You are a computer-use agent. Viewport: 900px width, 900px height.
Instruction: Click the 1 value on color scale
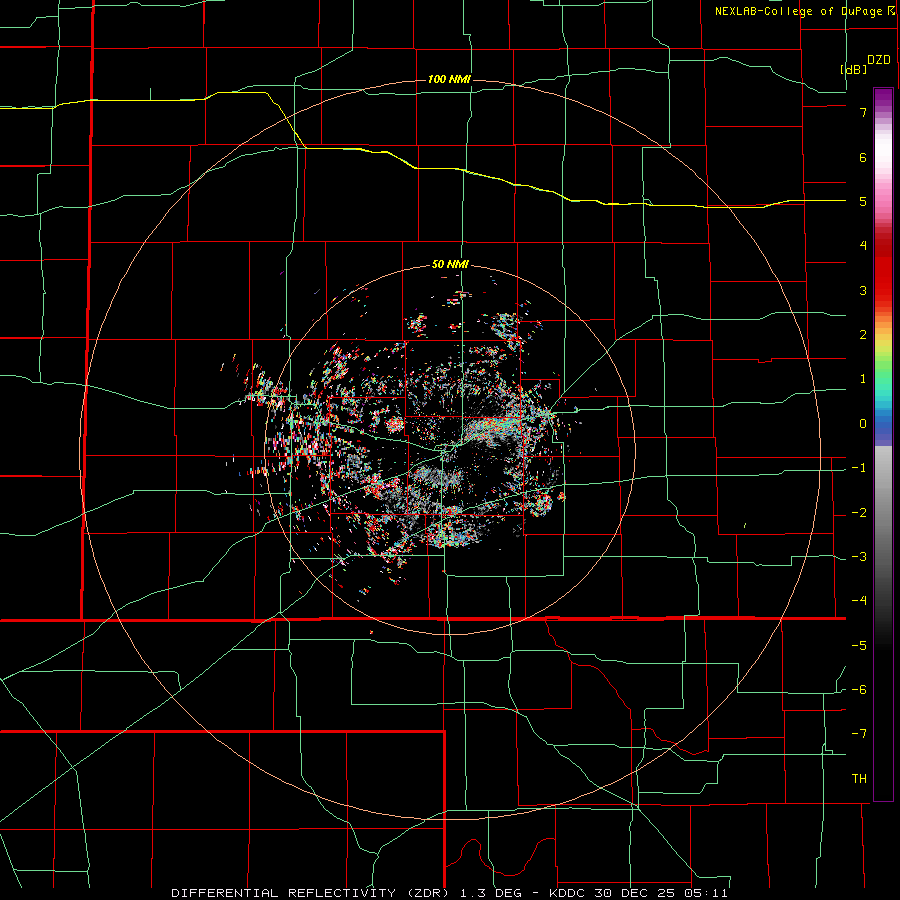863,379
